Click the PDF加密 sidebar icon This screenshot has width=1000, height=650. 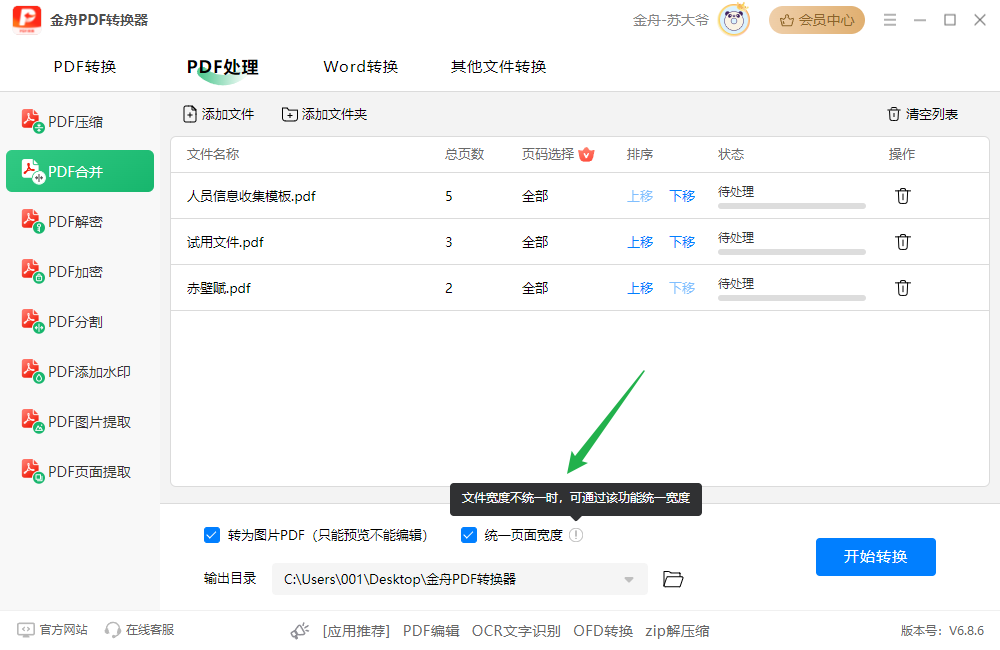click(x=33, y=270)
